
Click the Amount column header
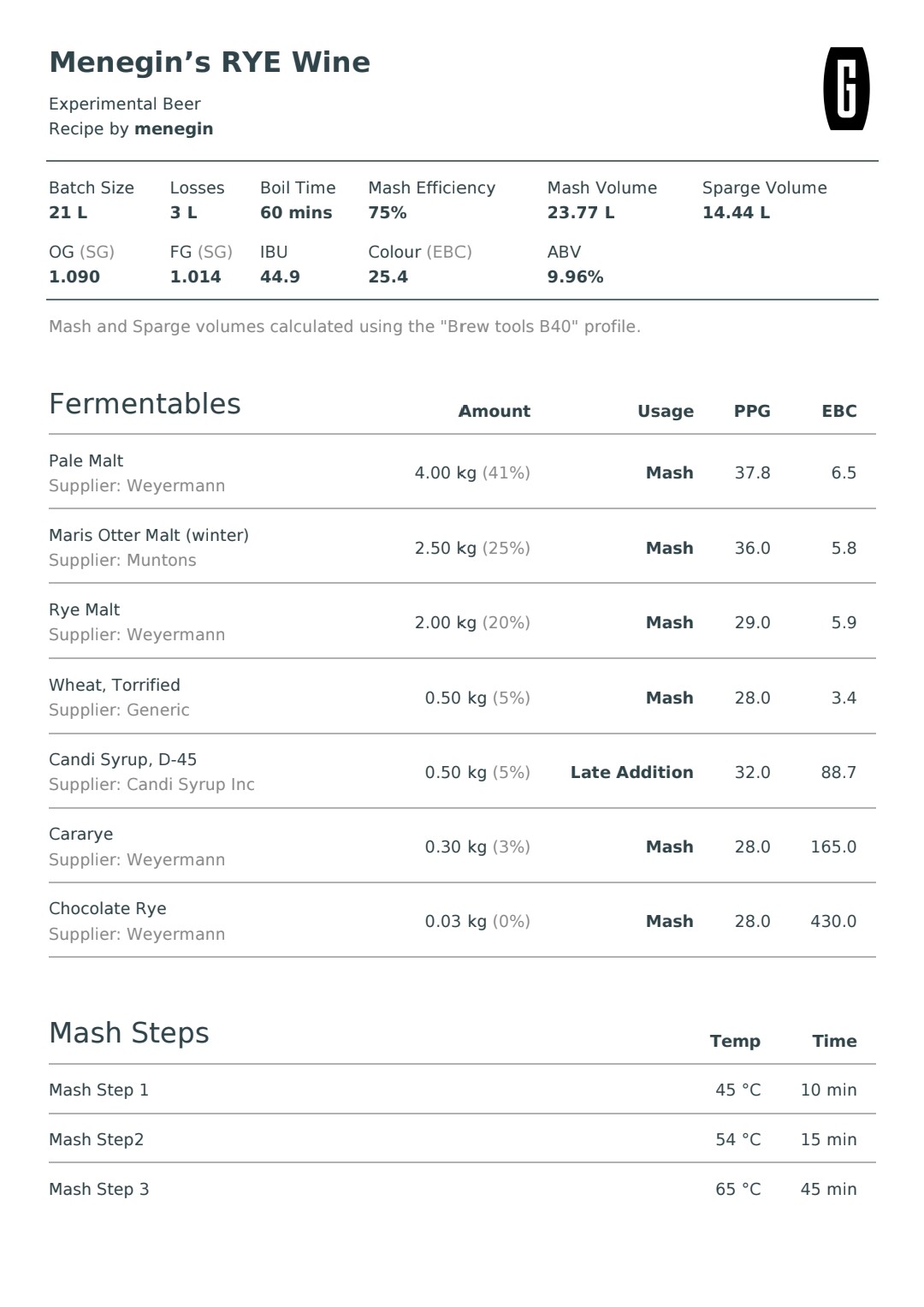pos(495,411)
